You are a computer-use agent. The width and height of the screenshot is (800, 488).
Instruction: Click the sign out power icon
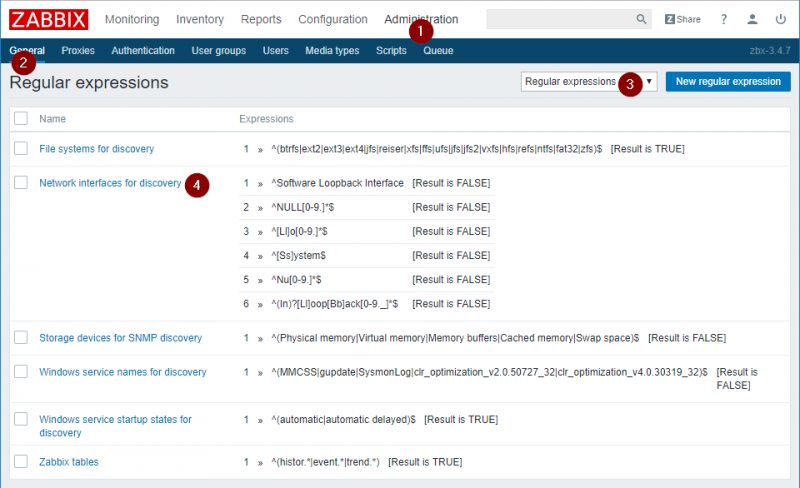coord(781,19)
